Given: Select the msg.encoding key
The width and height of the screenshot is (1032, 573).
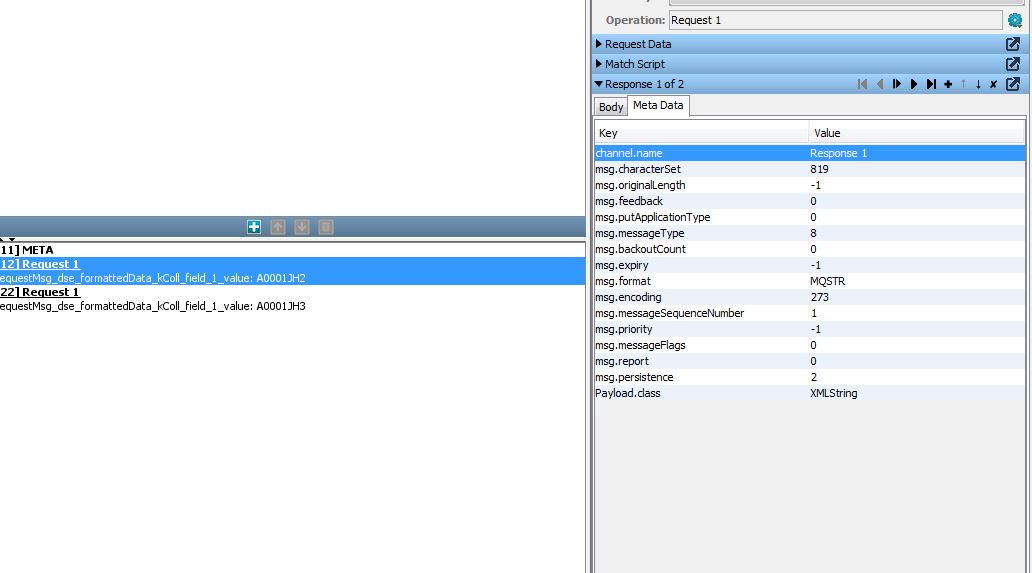Looking at the screenshot, I should pos(629,297).
